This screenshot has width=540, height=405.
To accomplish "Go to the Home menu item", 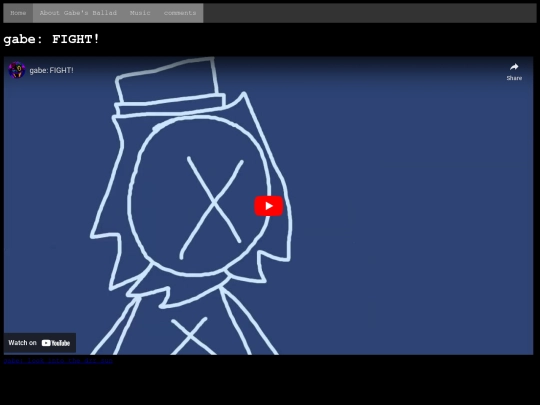I will click(18, 13).
